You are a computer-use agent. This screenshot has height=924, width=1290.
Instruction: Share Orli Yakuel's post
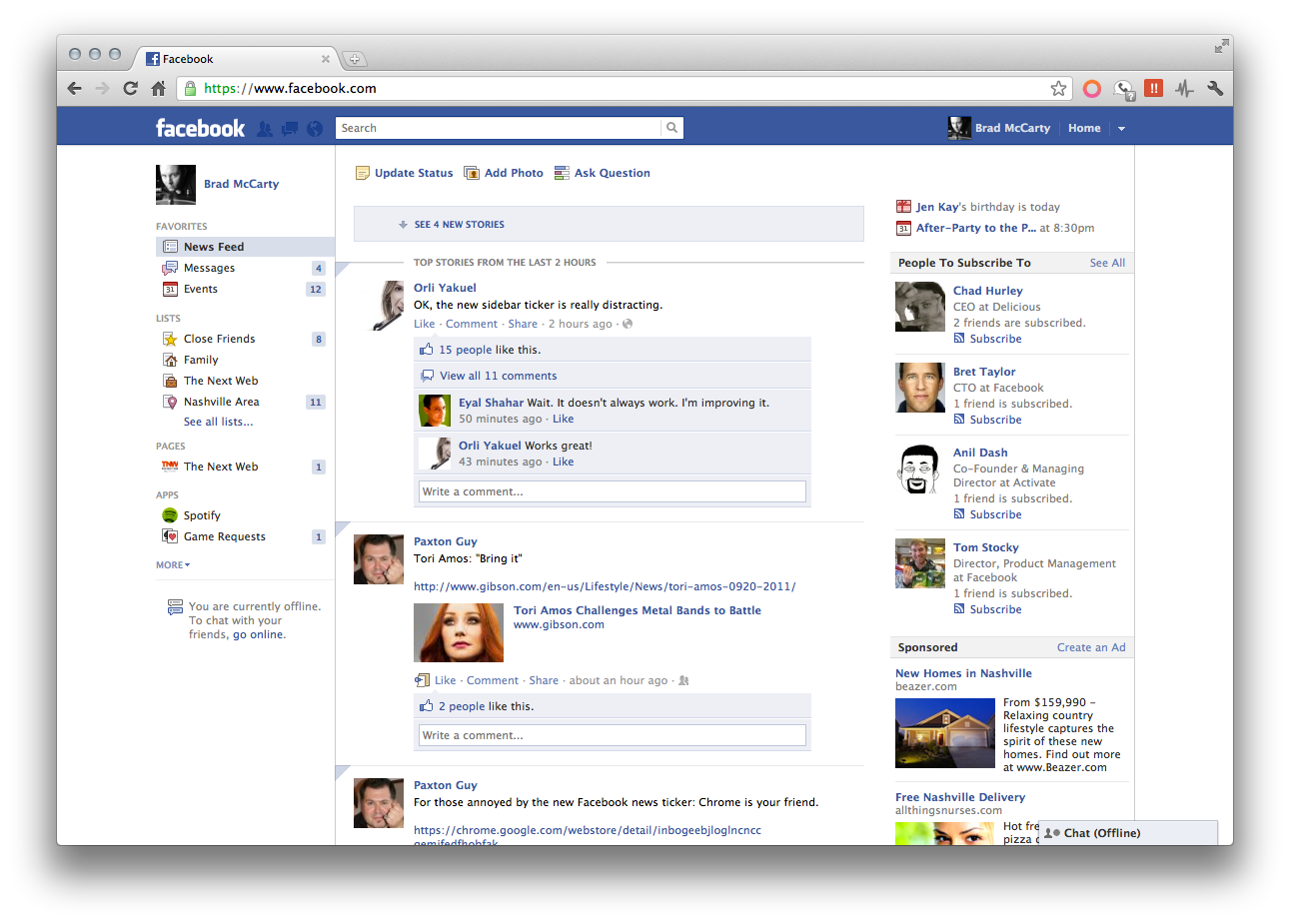[523, 324]
